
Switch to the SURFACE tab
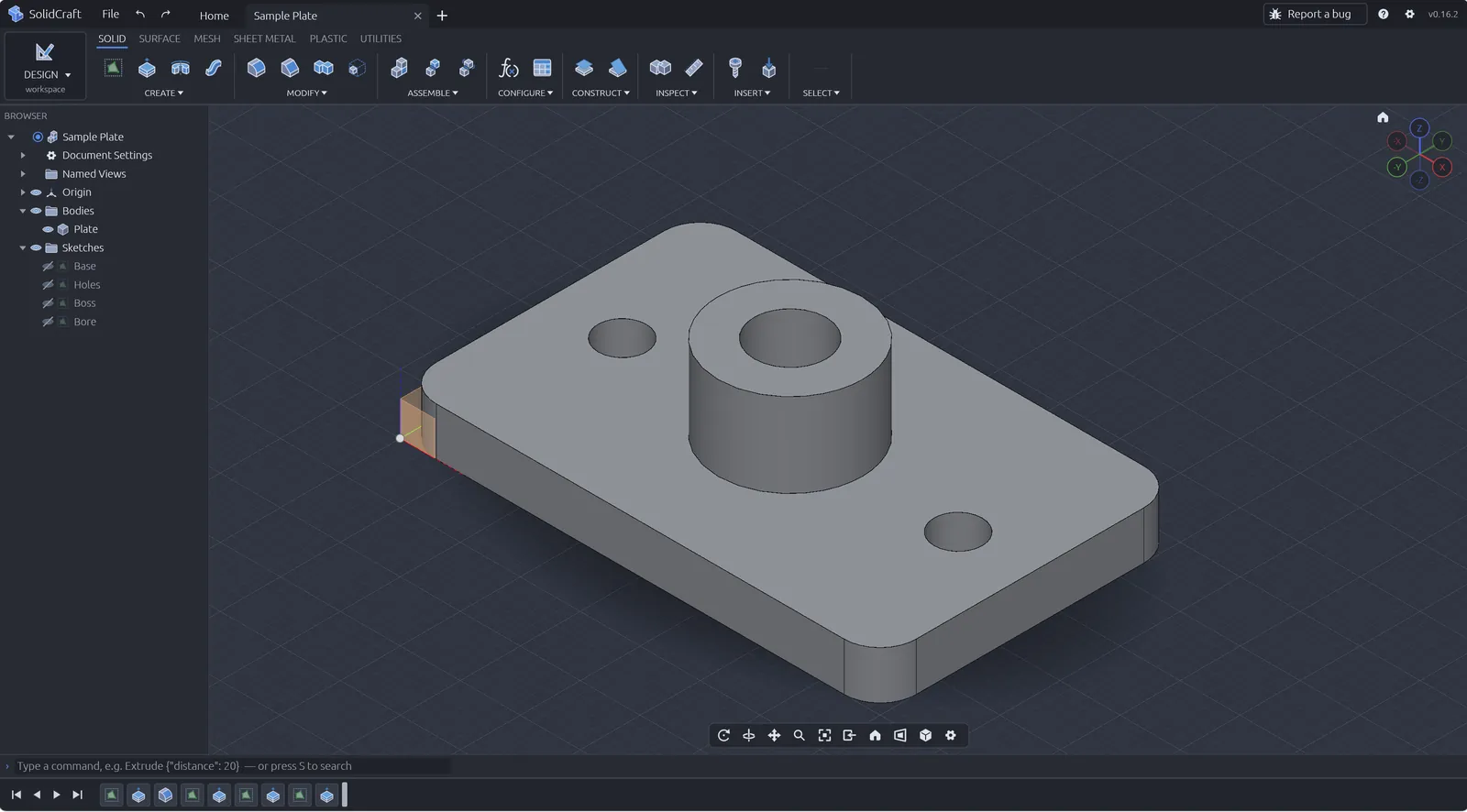160,38
